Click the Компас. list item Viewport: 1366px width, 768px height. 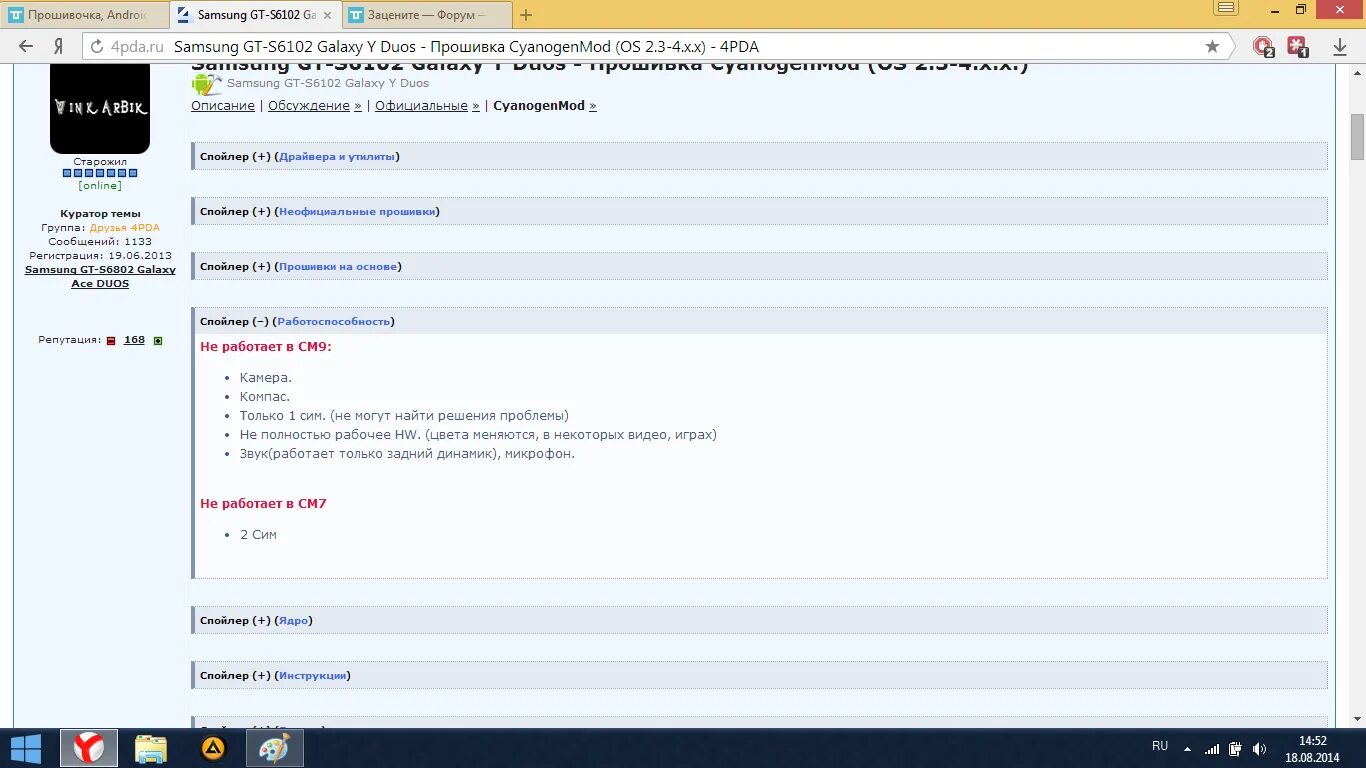coord(265,397)
